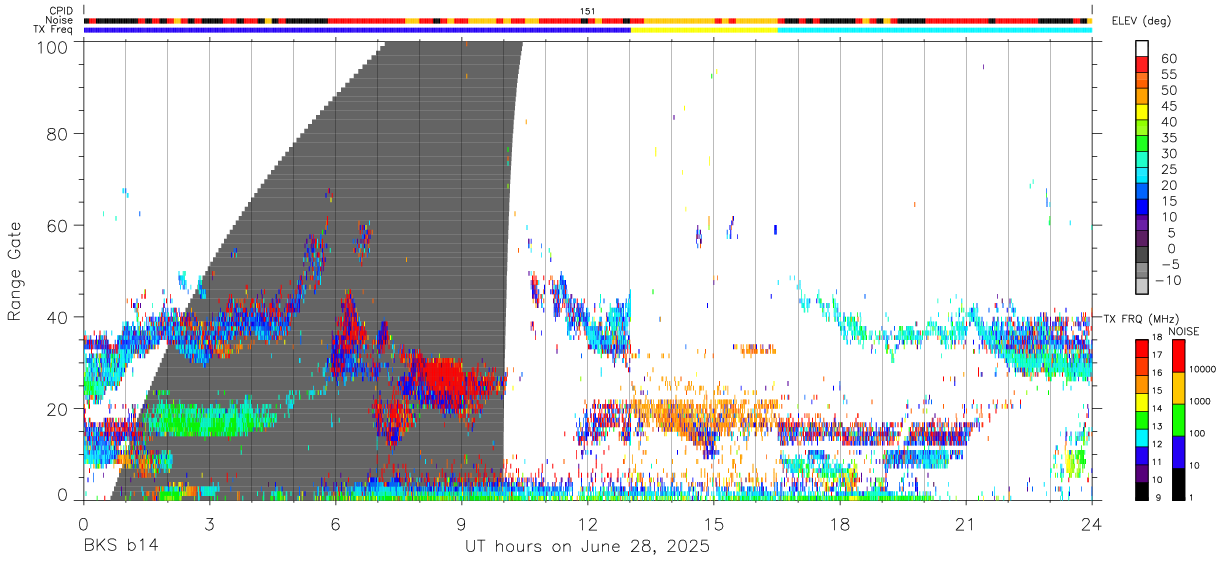The width and height of the screenshot is (1228, 567).
Task: Click the '6' UT hour tick label
Action: (336, 524)
